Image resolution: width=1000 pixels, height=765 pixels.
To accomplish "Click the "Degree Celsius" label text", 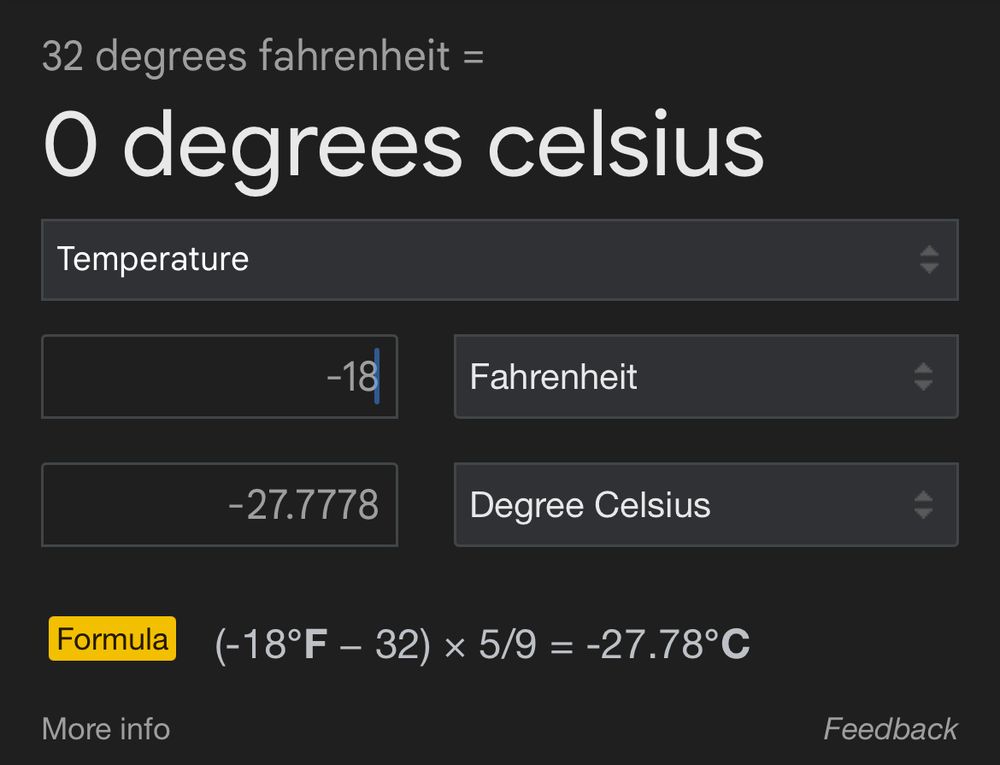I will click(x=590, y=505).
